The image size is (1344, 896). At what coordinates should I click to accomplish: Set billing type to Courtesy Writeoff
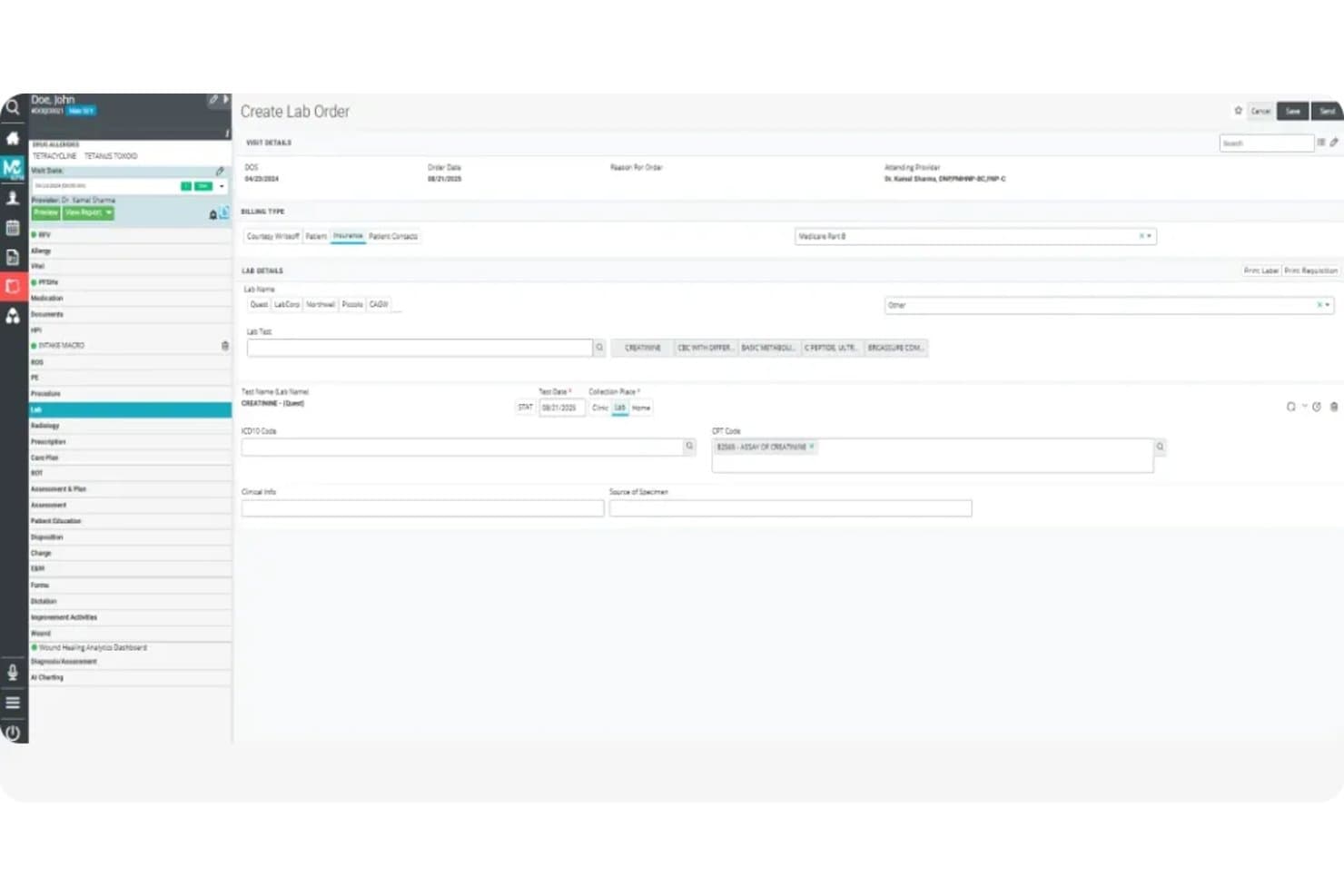[272, 236]
